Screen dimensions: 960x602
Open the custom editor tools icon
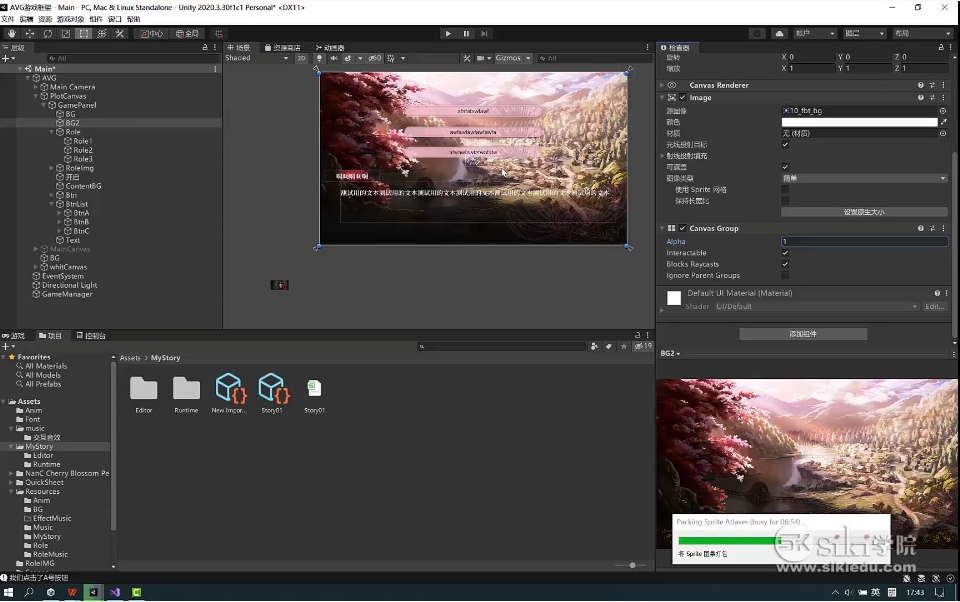[119, 34]
